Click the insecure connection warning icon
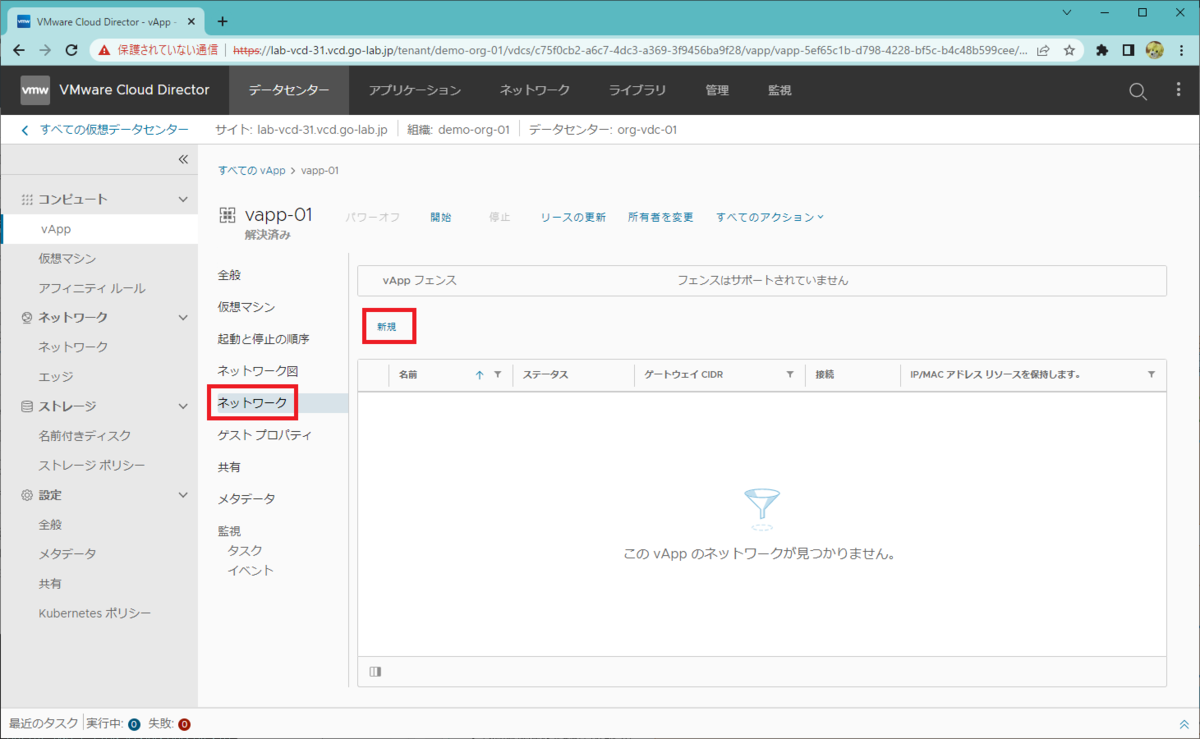Viewport: 1200px width, 739px height. [104, 49]
